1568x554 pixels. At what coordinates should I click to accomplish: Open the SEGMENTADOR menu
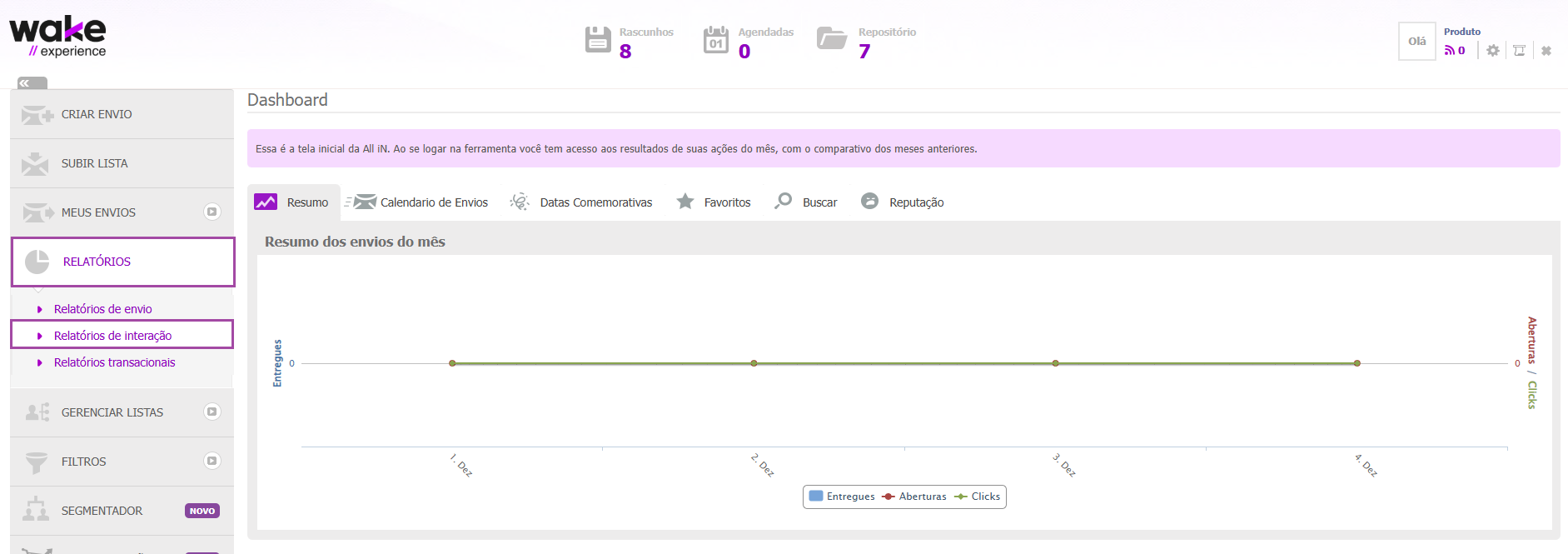[x=122, y=511]
